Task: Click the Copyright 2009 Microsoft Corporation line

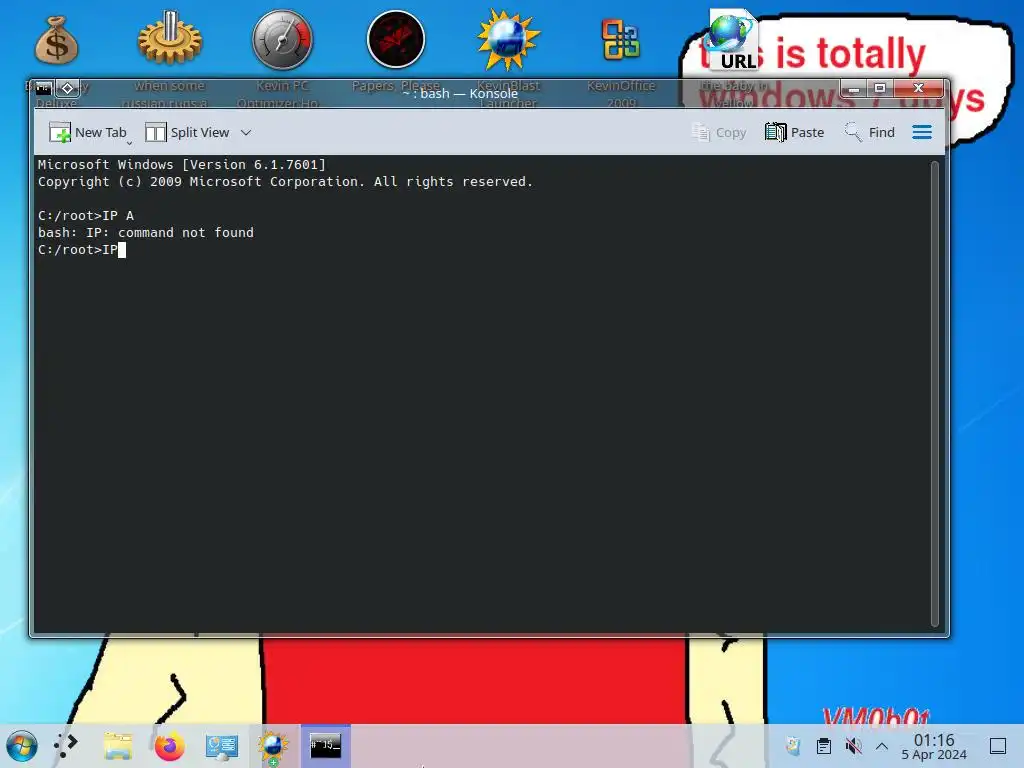Action: tap(285, 182)
